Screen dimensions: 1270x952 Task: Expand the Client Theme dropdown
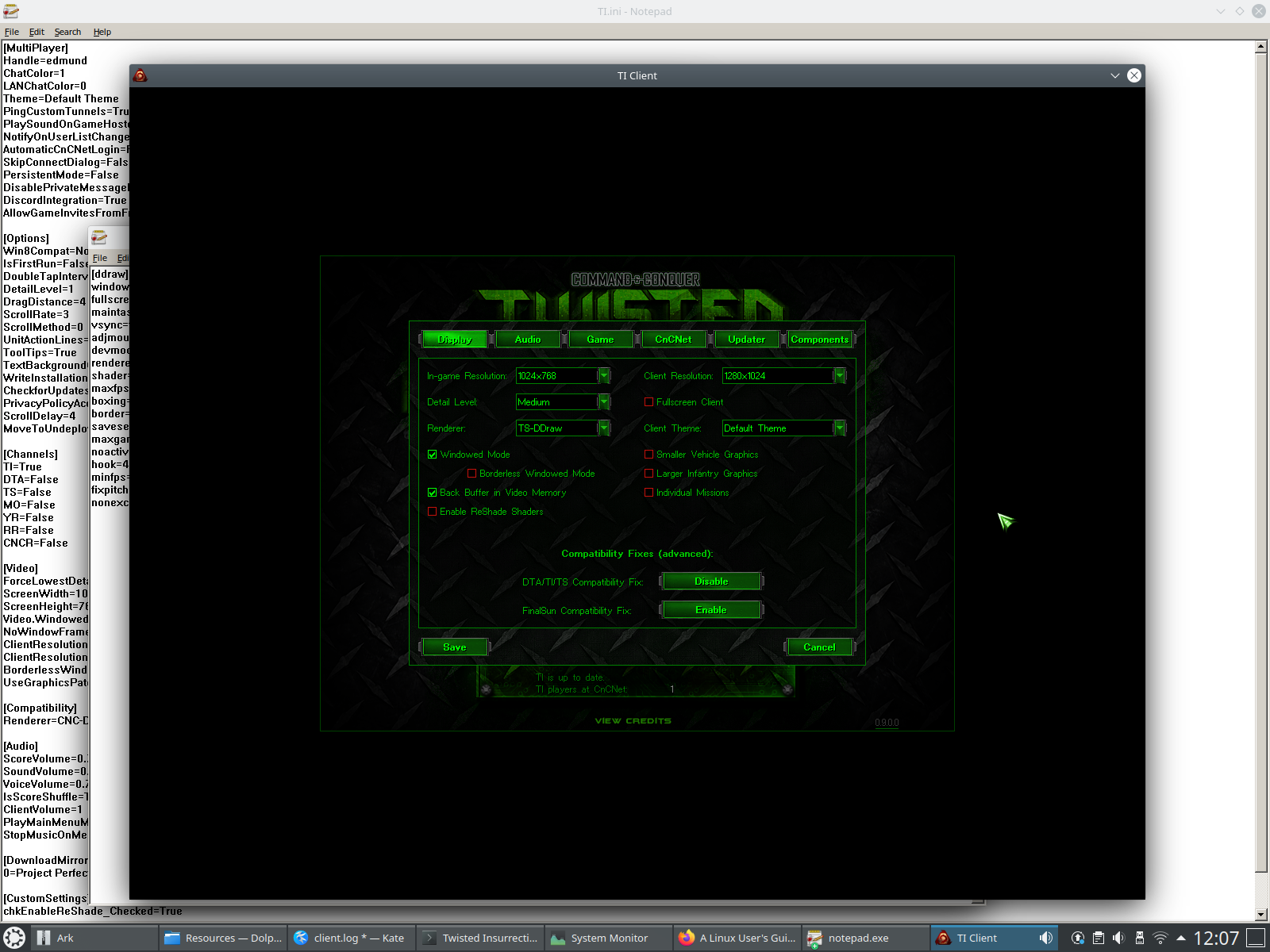coord(839,428)
